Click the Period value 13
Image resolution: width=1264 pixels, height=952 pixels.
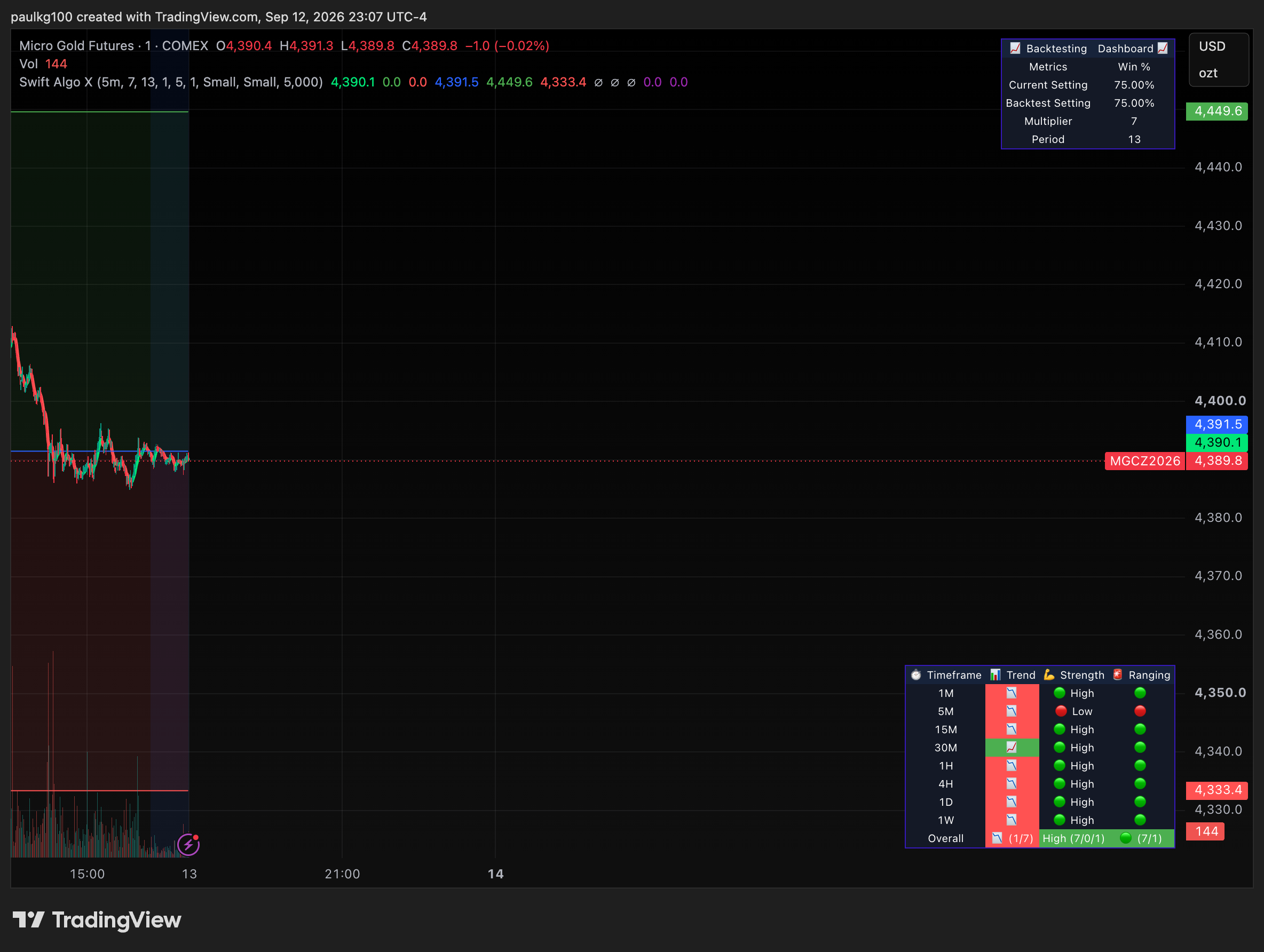tap(1134, 139)
